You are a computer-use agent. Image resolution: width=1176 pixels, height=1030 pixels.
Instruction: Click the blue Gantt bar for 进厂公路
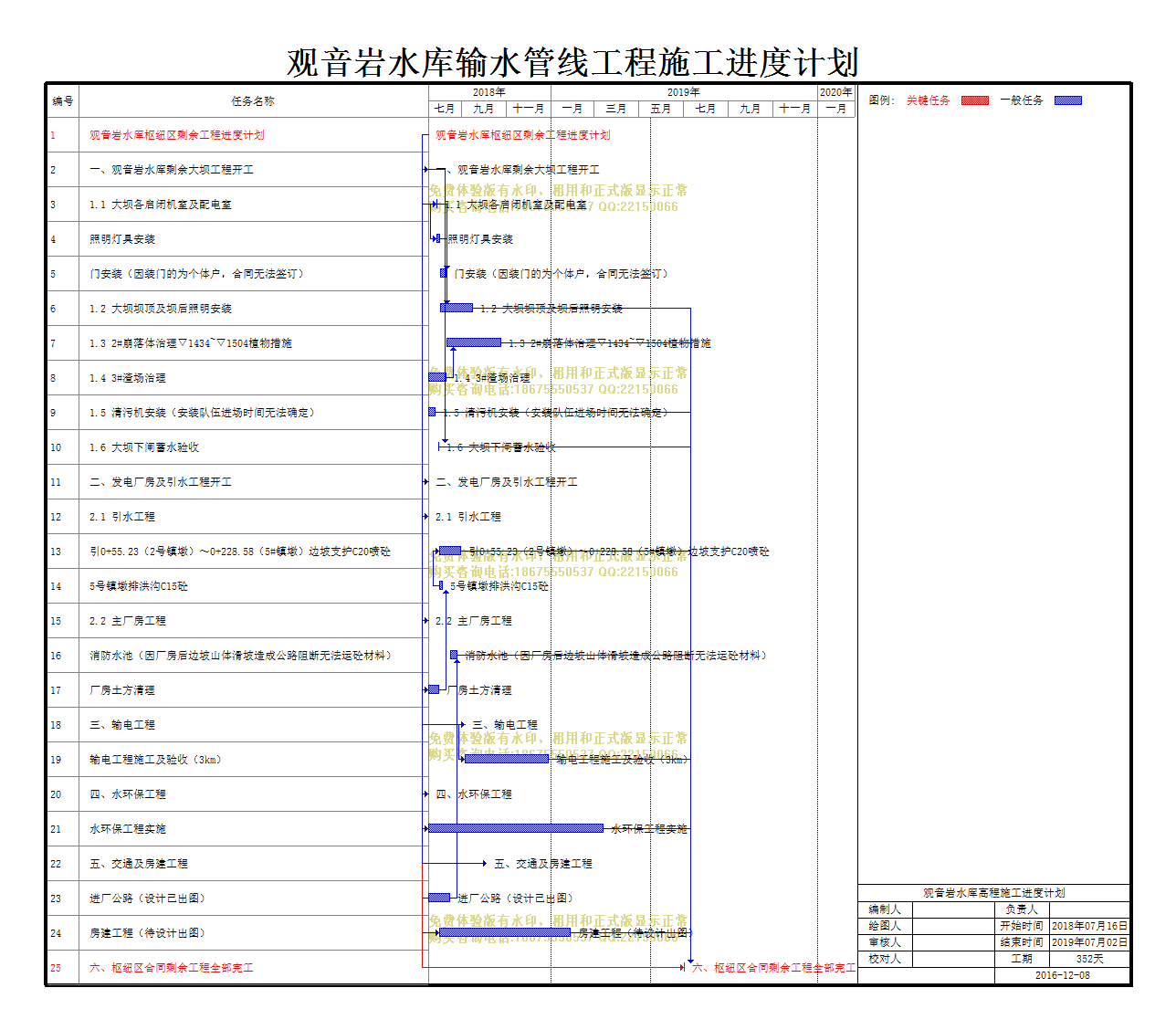tap(440, 898)
